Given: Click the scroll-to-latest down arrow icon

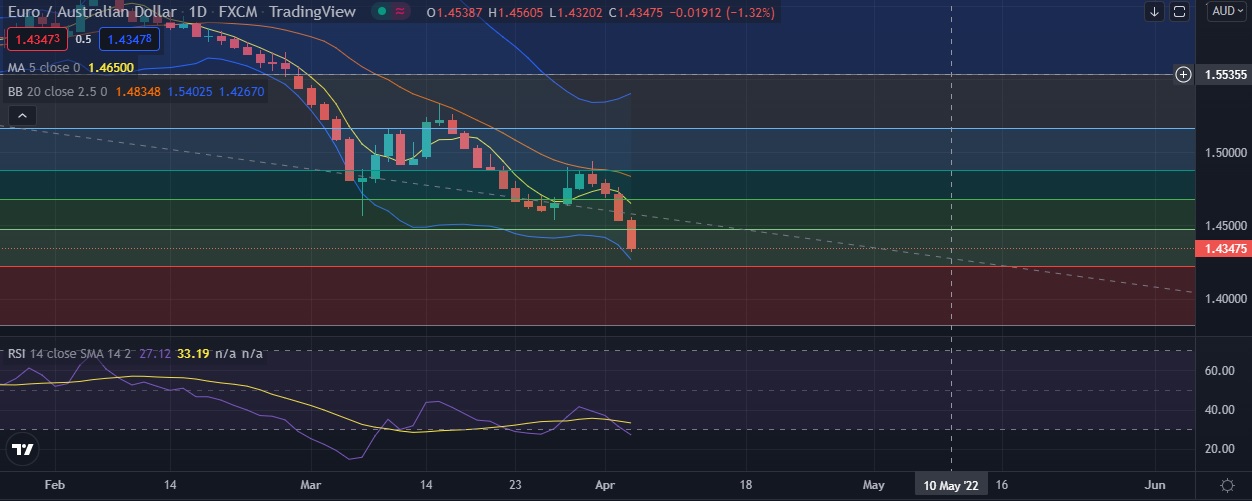Looking at the screenshot, I should 1155,12.
